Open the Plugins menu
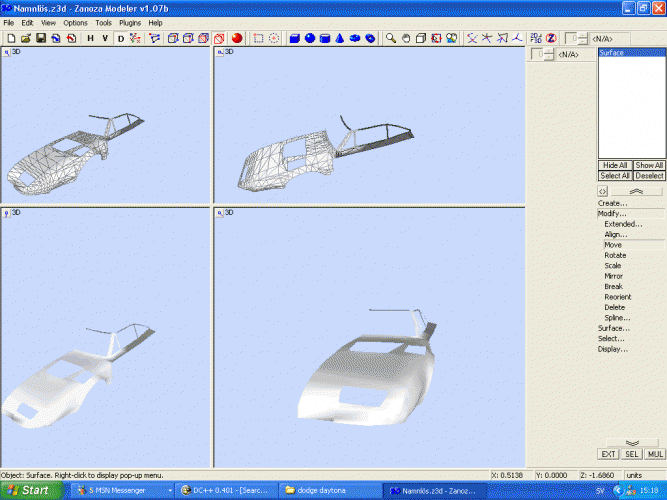The image size is (667, 500). click(x=130, y=22)
